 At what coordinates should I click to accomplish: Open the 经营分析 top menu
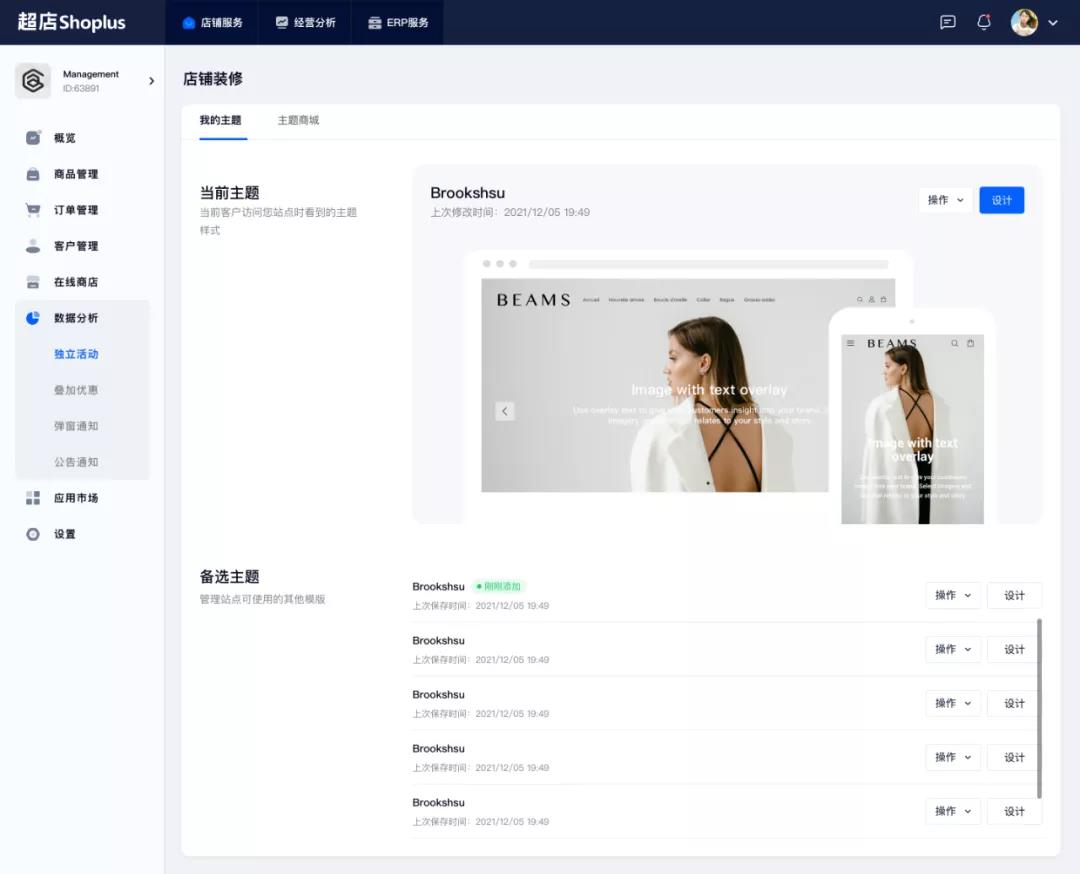305,22
